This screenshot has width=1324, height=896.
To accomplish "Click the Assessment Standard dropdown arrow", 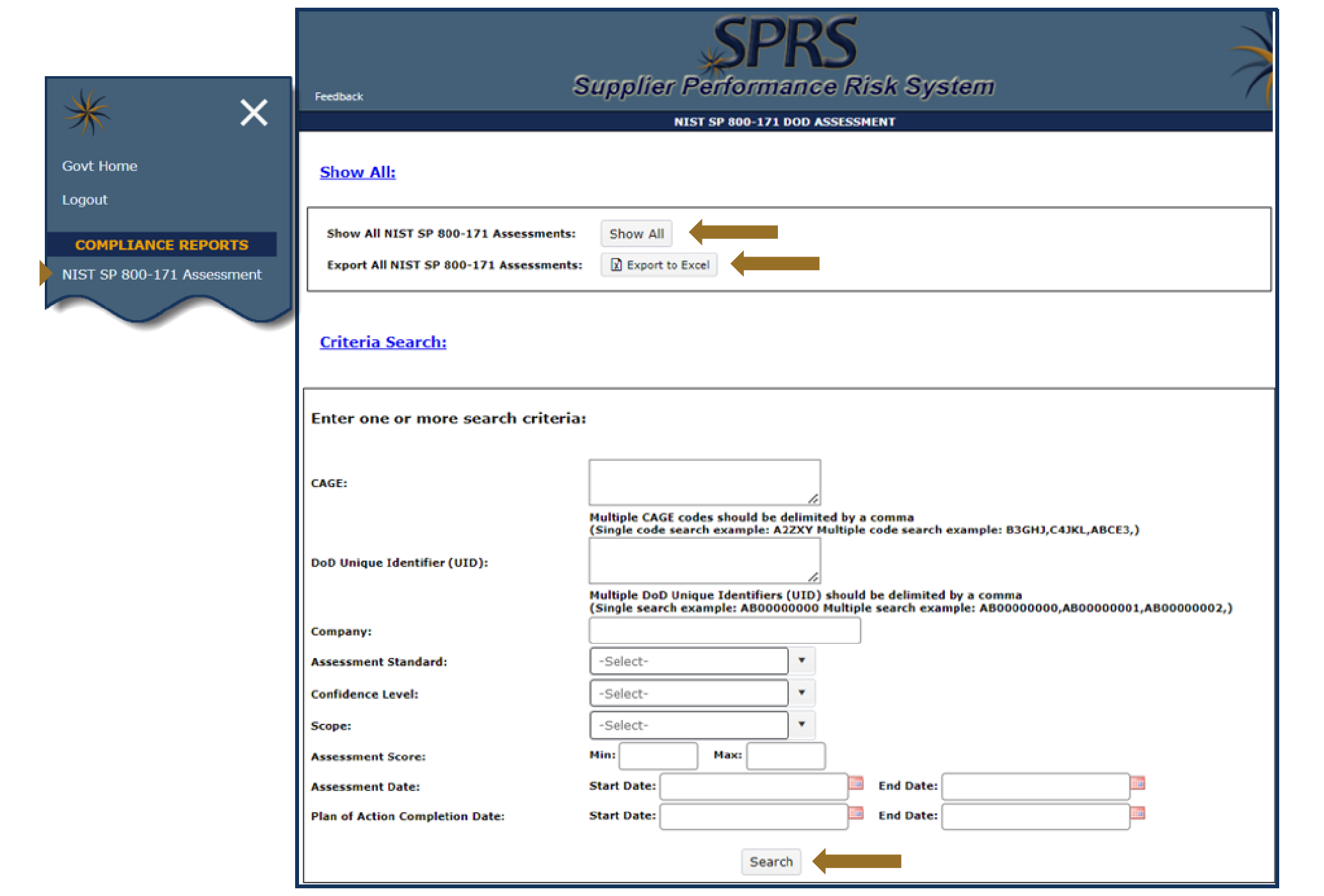I will 802,660.
